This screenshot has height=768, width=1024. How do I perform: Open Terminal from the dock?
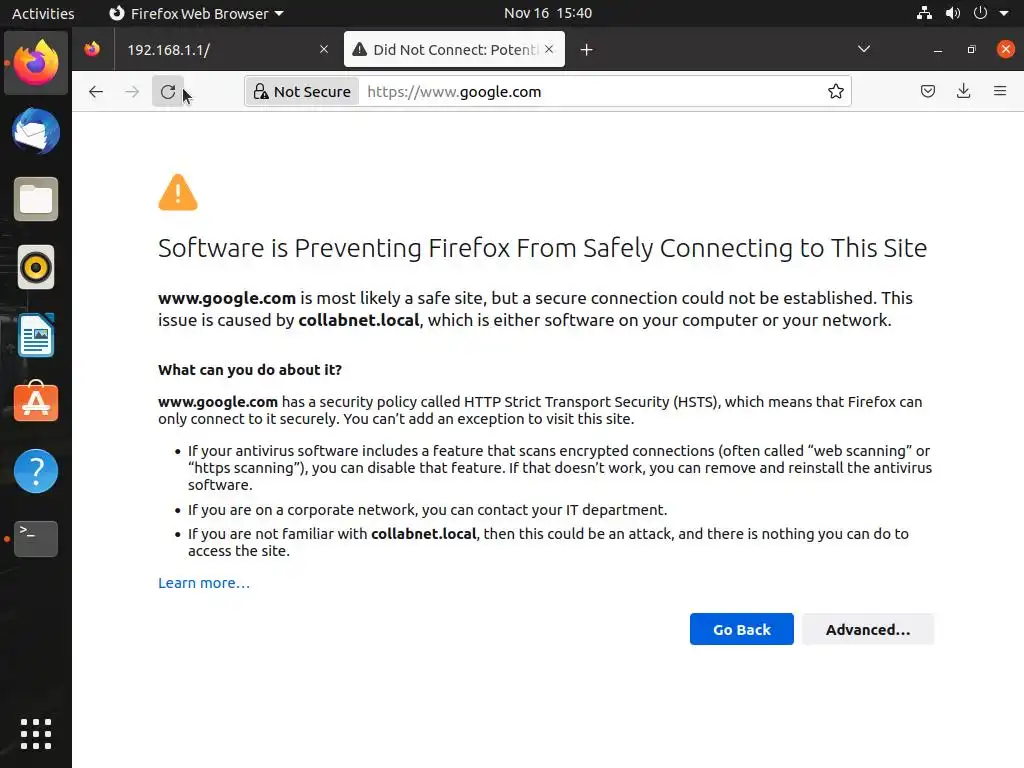(x=36, y=539)
